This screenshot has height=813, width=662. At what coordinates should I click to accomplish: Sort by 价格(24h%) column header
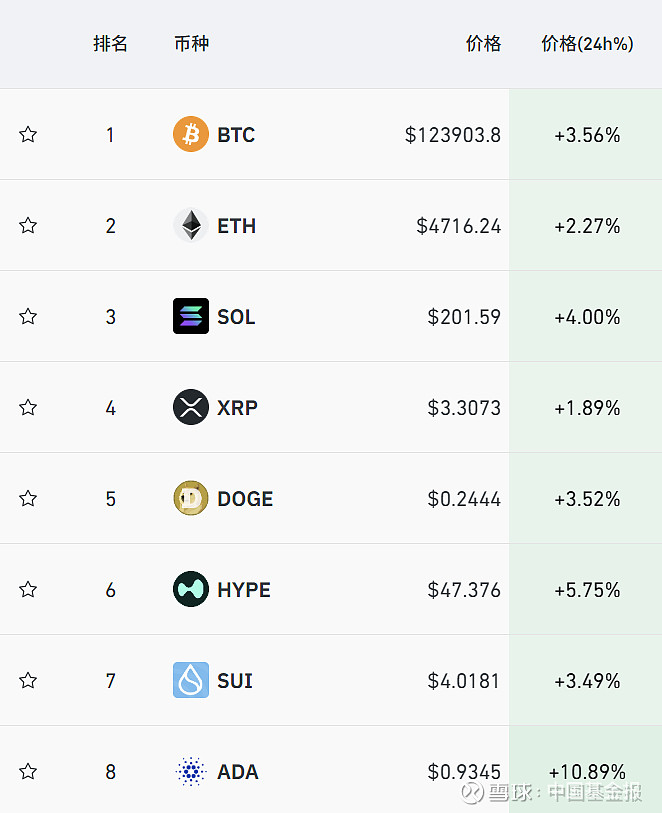coord(587,44)
